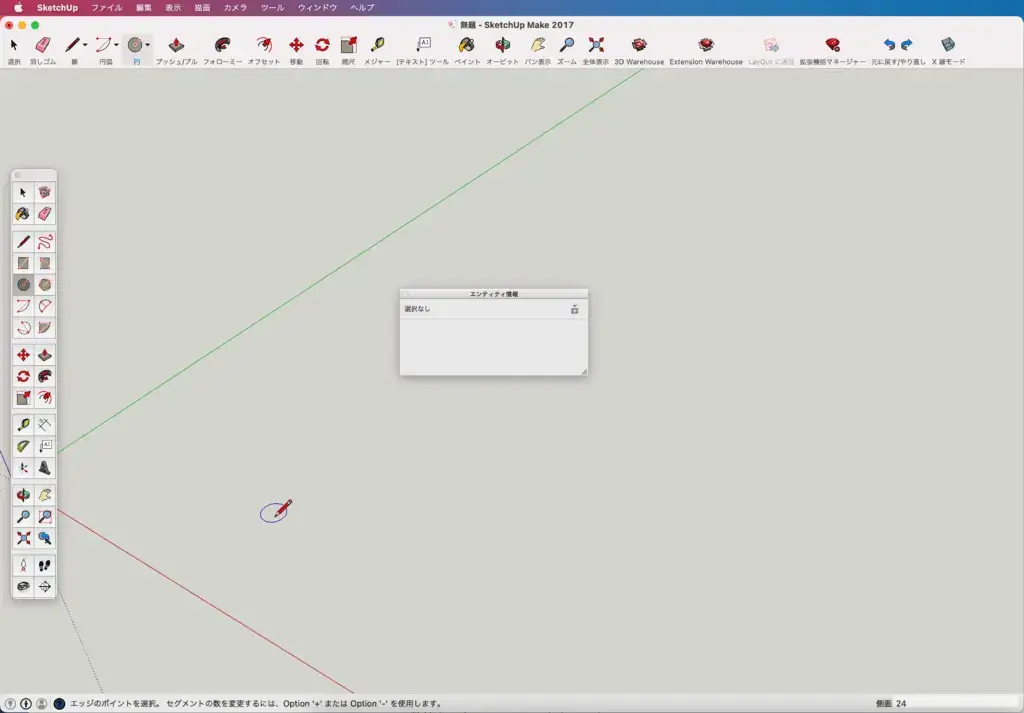Screen dimensions: 1024x713
Task: Pick the Rotated Rectangle tool in the palette
Action: 44,263
